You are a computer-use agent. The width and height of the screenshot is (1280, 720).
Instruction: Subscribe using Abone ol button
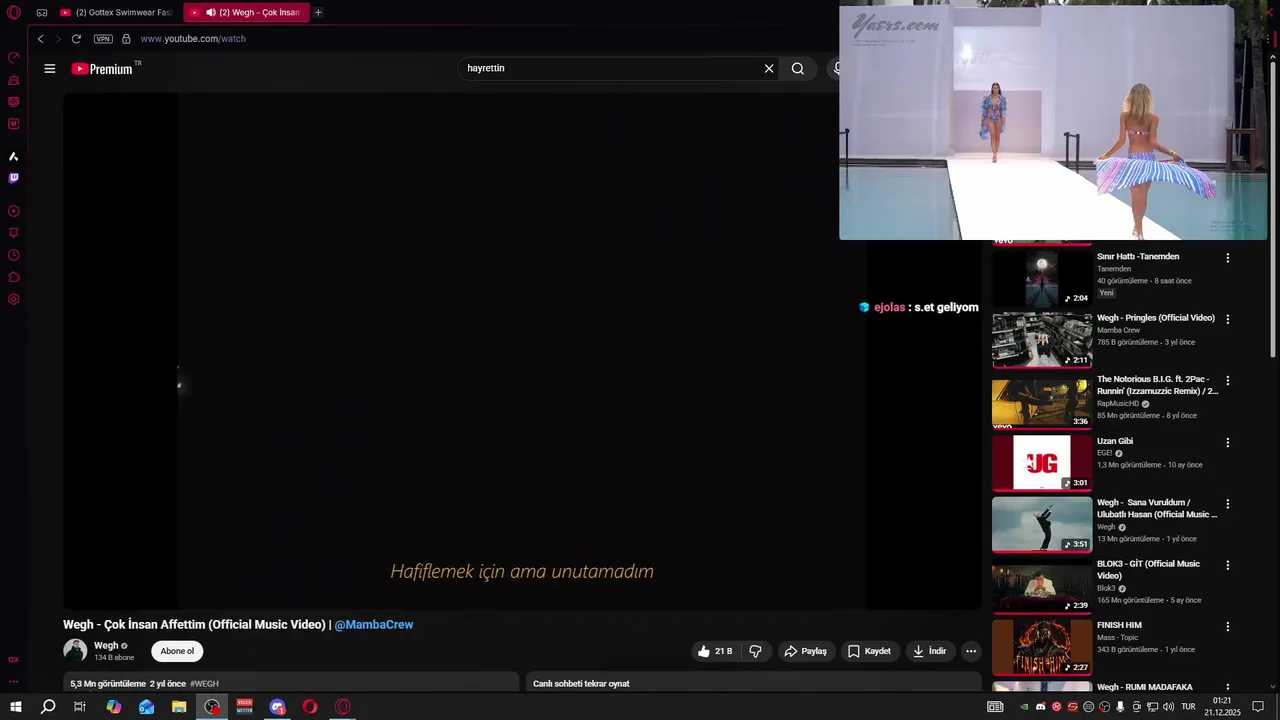177,651
